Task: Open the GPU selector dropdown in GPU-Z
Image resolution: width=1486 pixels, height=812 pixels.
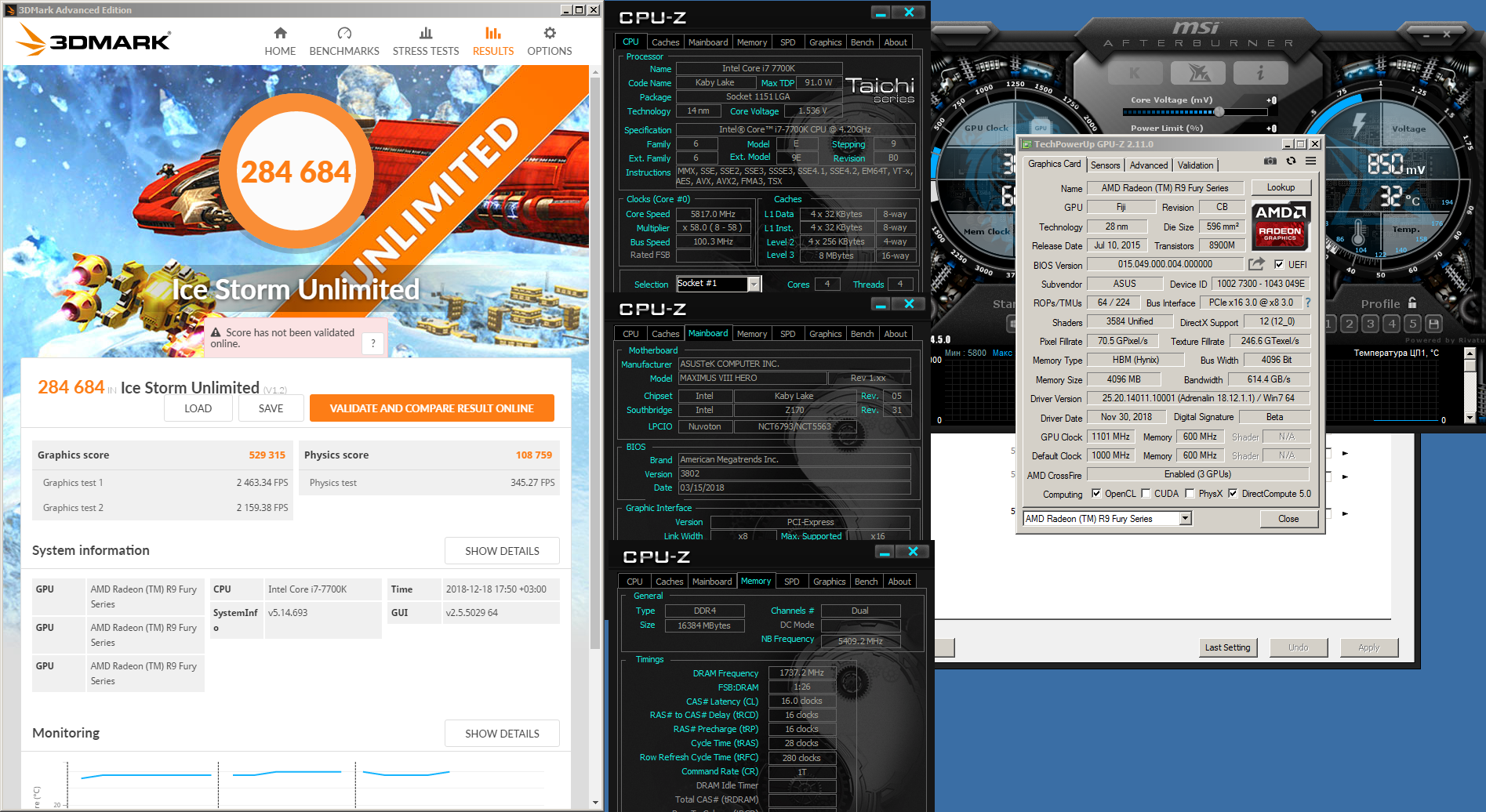Action: pos(1186,519)
